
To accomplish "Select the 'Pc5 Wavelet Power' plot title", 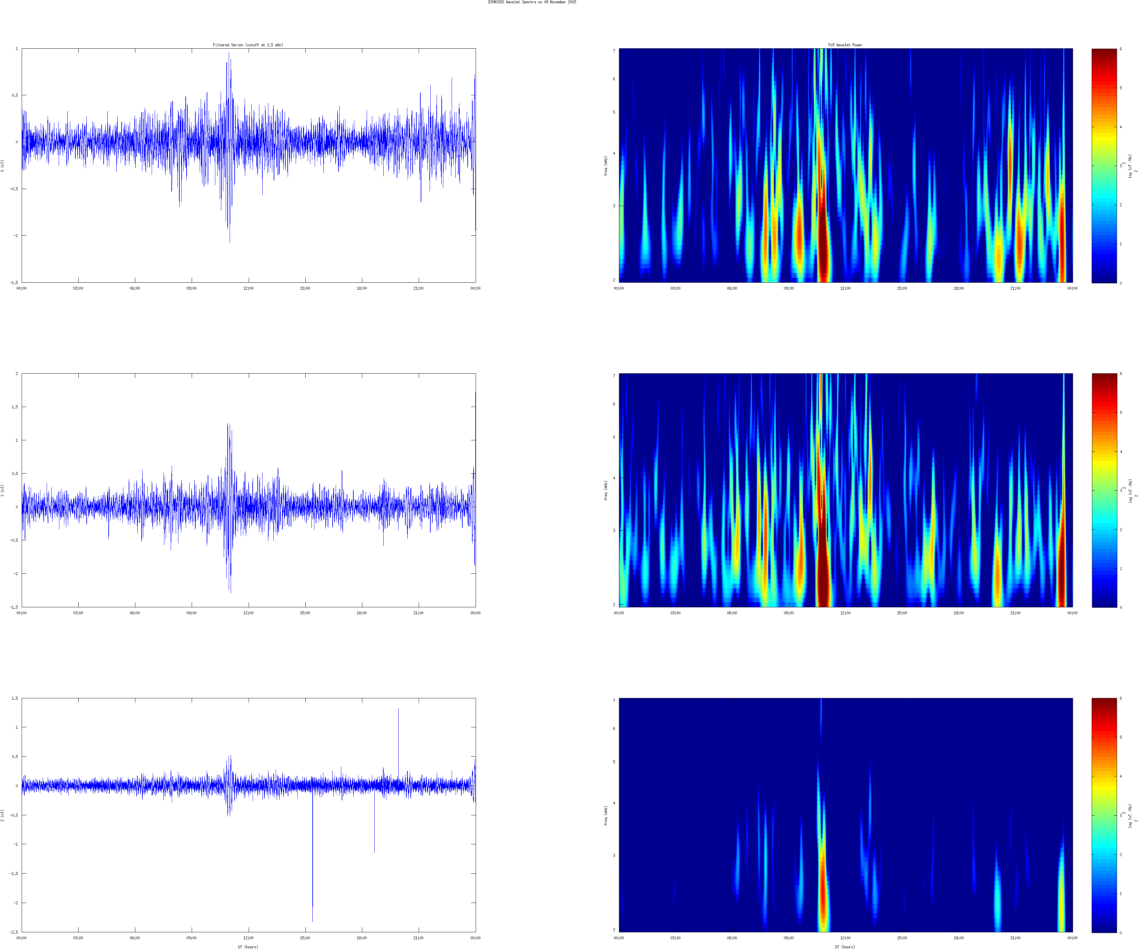I will (x=846, y=45).
